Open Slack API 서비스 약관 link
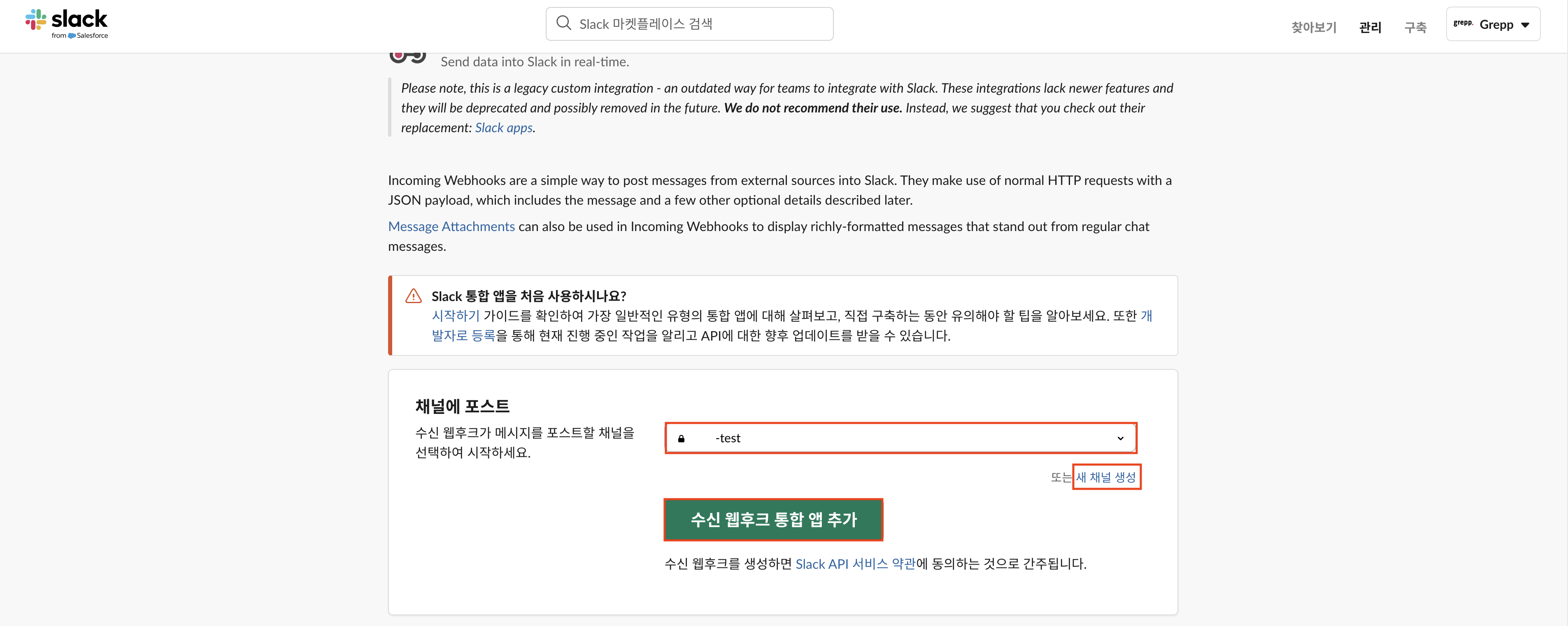Screen dimensions: 1568x626 [x=855, y=564]
